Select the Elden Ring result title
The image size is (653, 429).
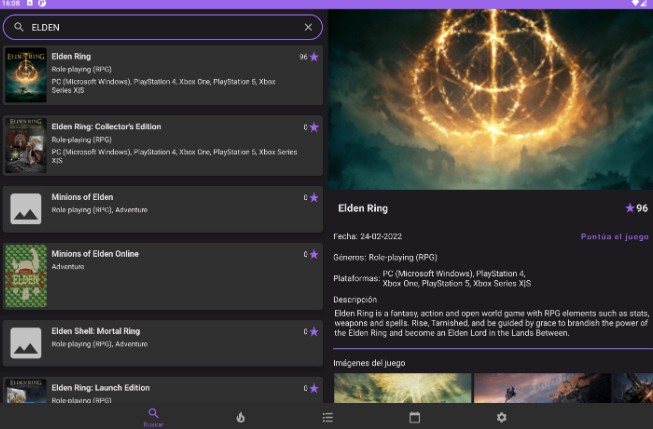[71, 56]
